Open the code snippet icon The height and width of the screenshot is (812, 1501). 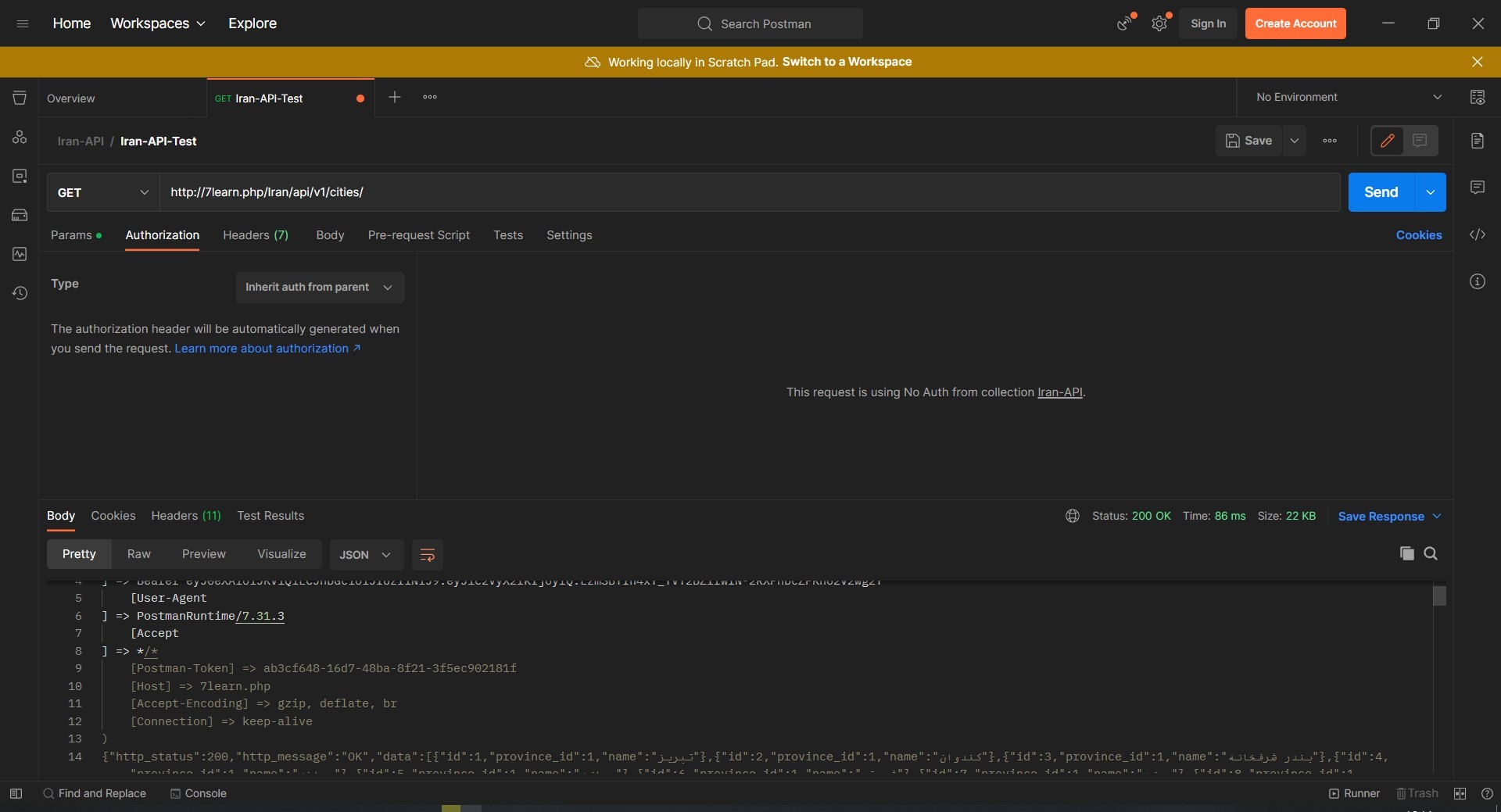point(1478,234)
